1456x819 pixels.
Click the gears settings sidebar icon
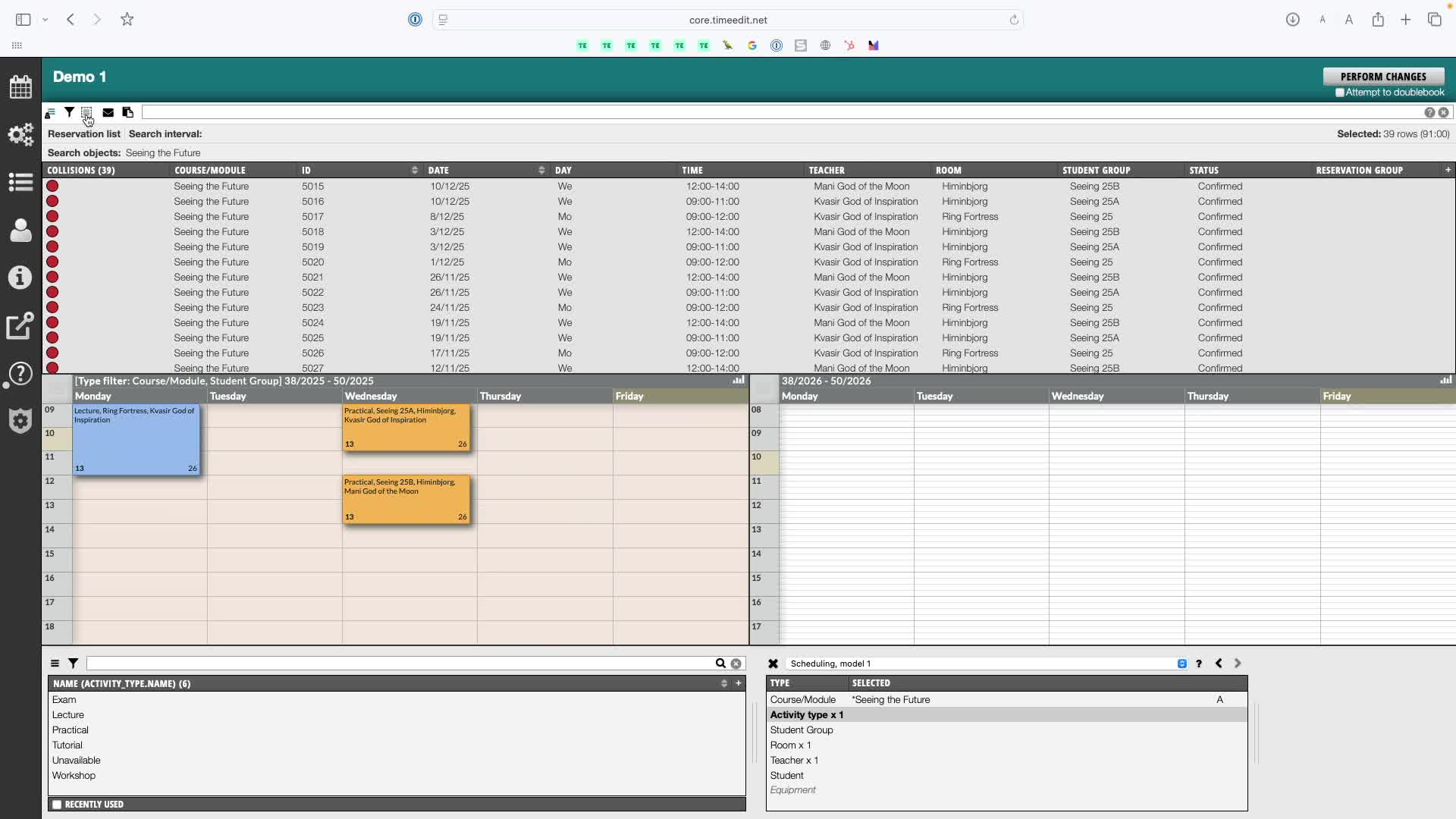(20, 135)
